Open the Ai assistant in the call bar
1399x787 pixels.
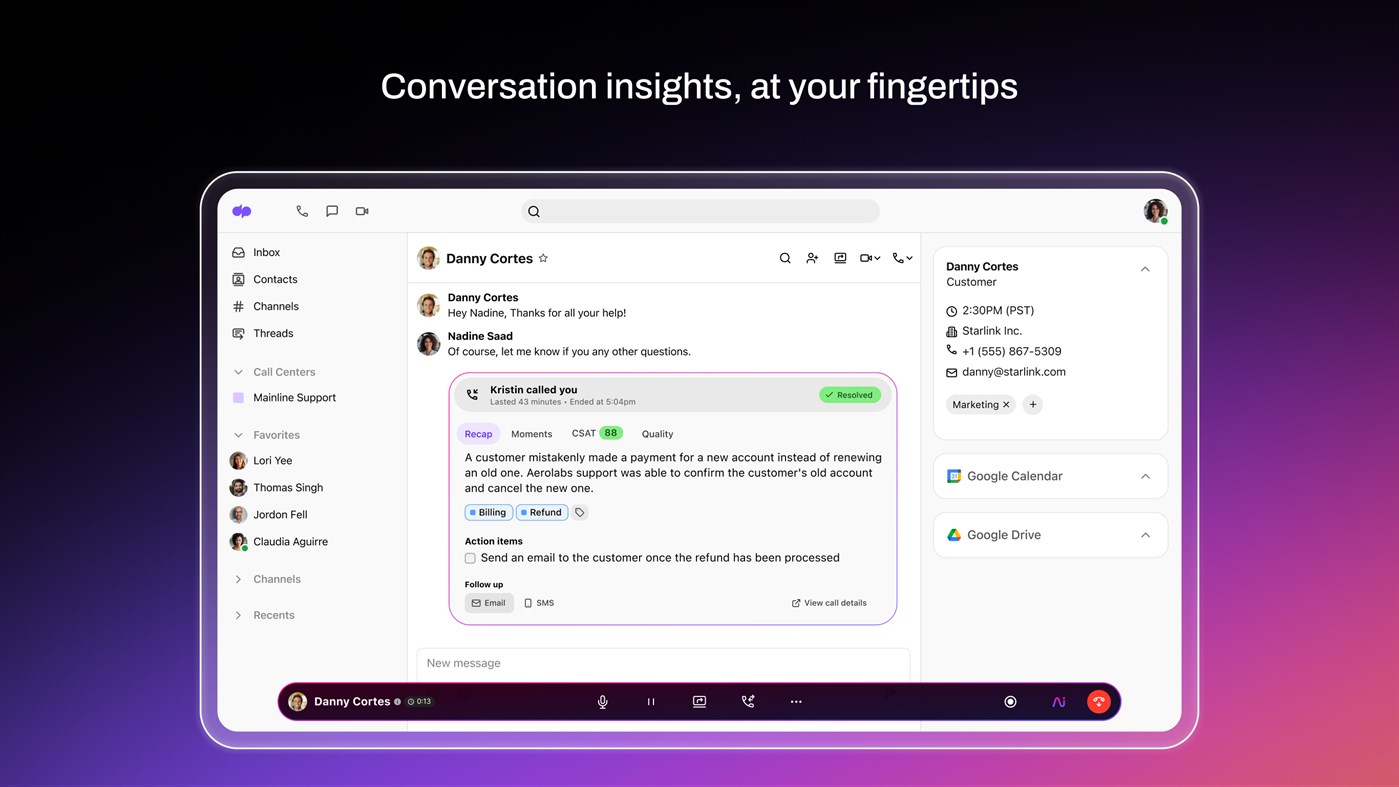pyautogui.click(x=1058, y=701)
